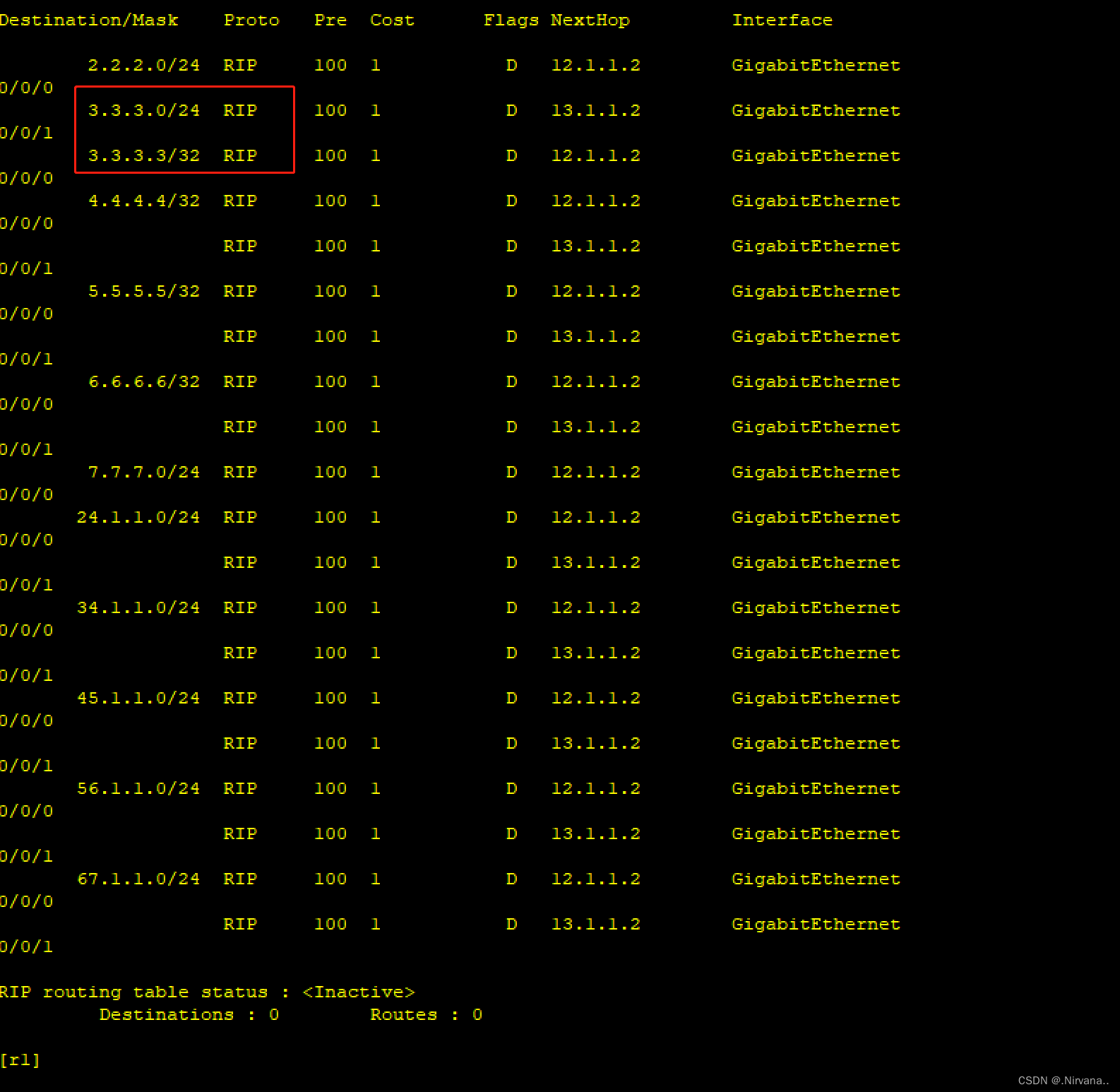This screenshot has width=1120, height=1092.
Task: Select the Flags column header
Action: tap(511, 20)
